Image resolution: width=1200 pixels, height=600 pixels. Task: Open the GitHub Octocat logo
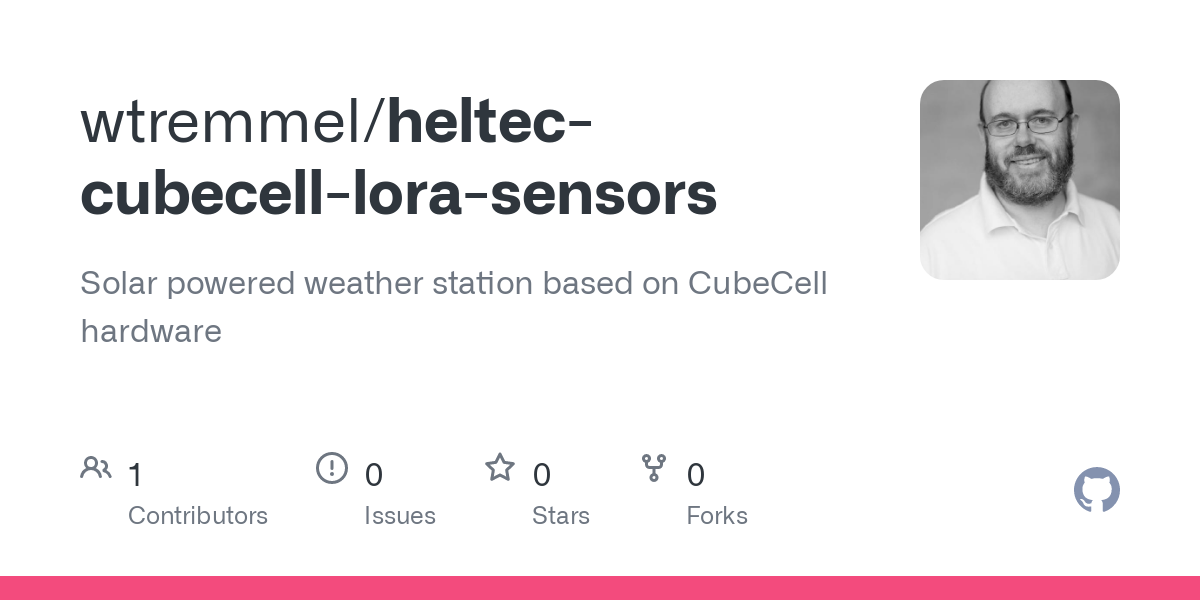(x=1097, y=490)
